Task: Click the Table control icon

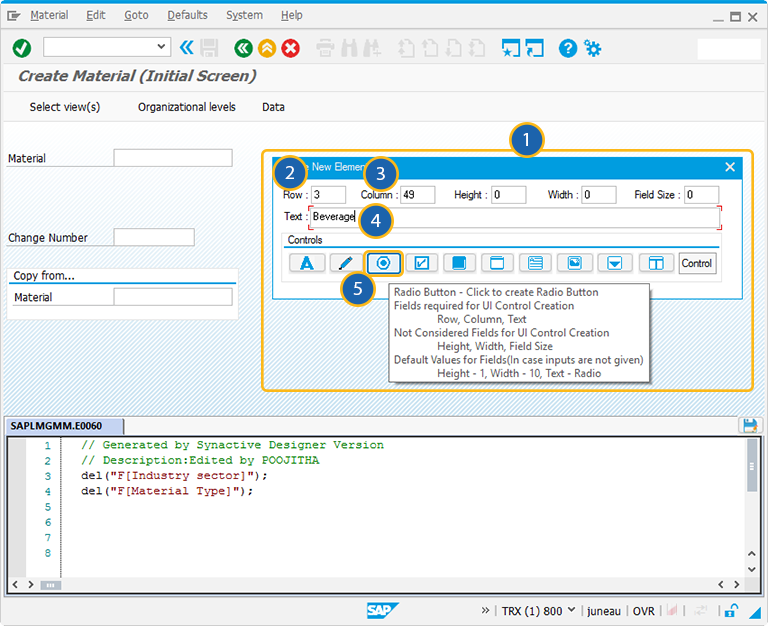Action: pos(656,263)
